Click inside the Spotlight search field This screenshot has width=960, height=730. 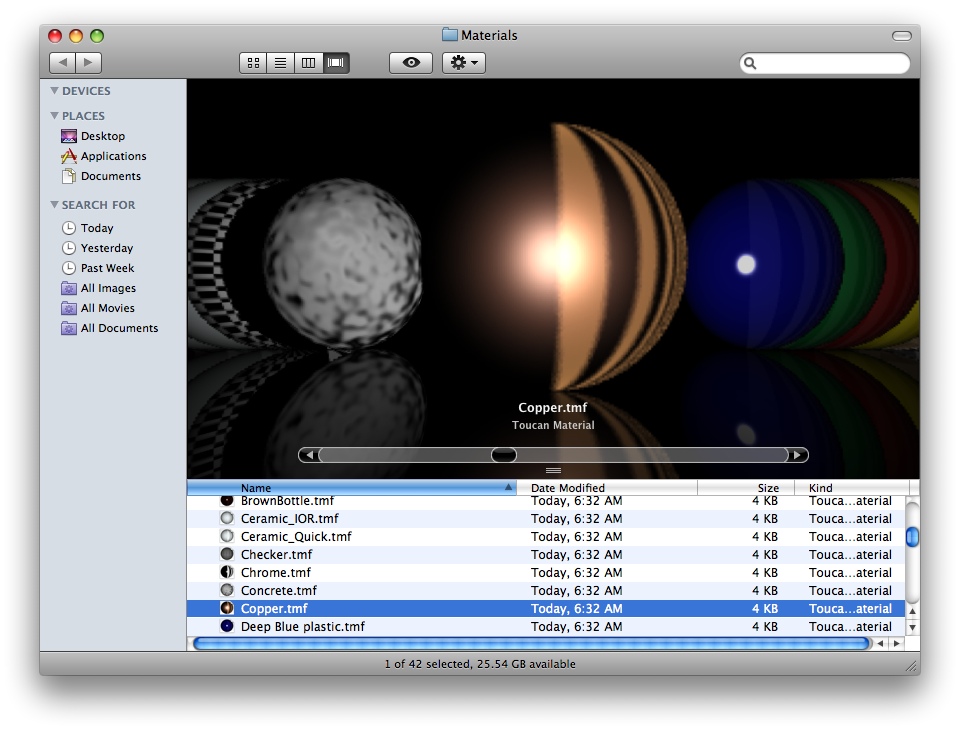point(830,63)
